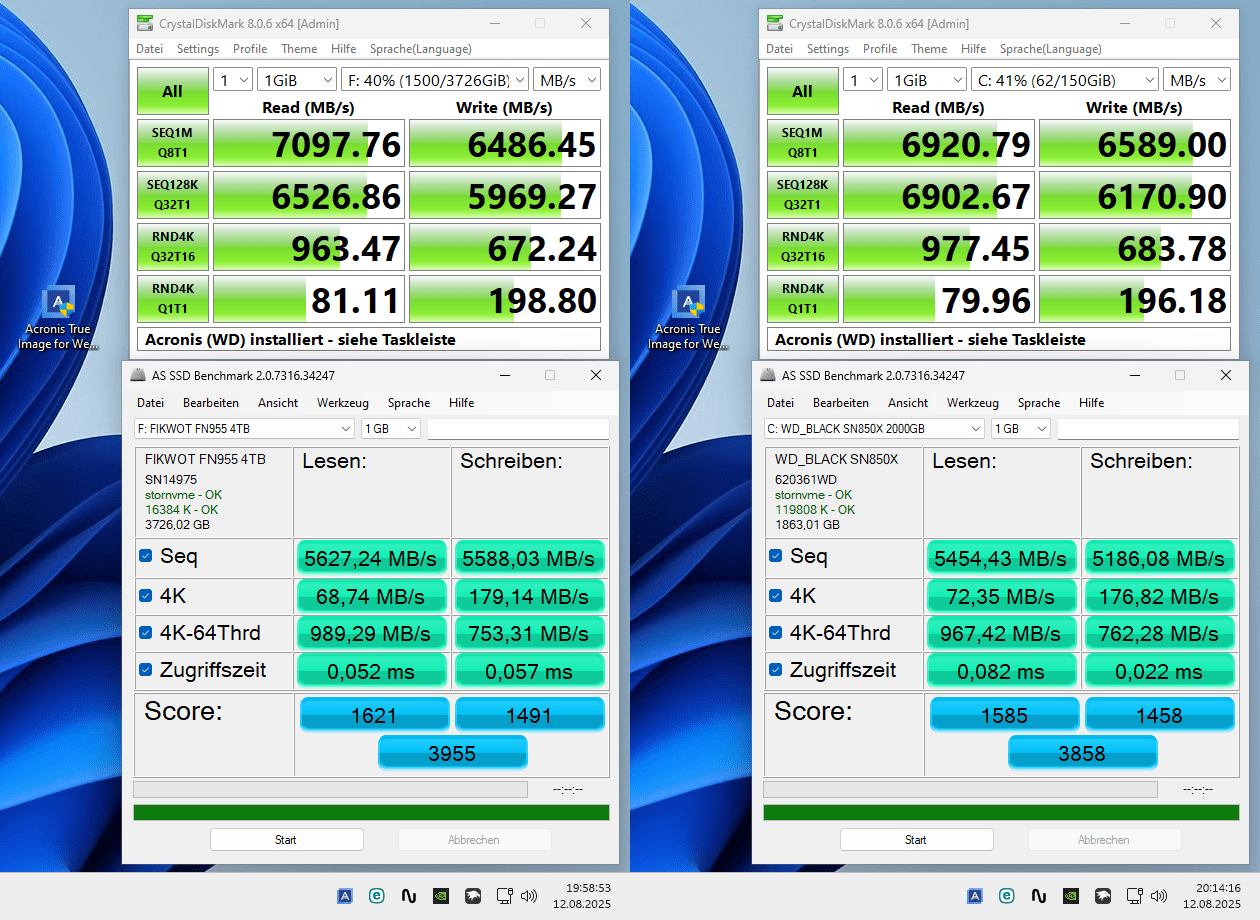Open drive dropdown showing F: 40% (1500/3726GiB)
Image resolution: width=1260 pixels, height=920 pixels.
coord(434,80)
